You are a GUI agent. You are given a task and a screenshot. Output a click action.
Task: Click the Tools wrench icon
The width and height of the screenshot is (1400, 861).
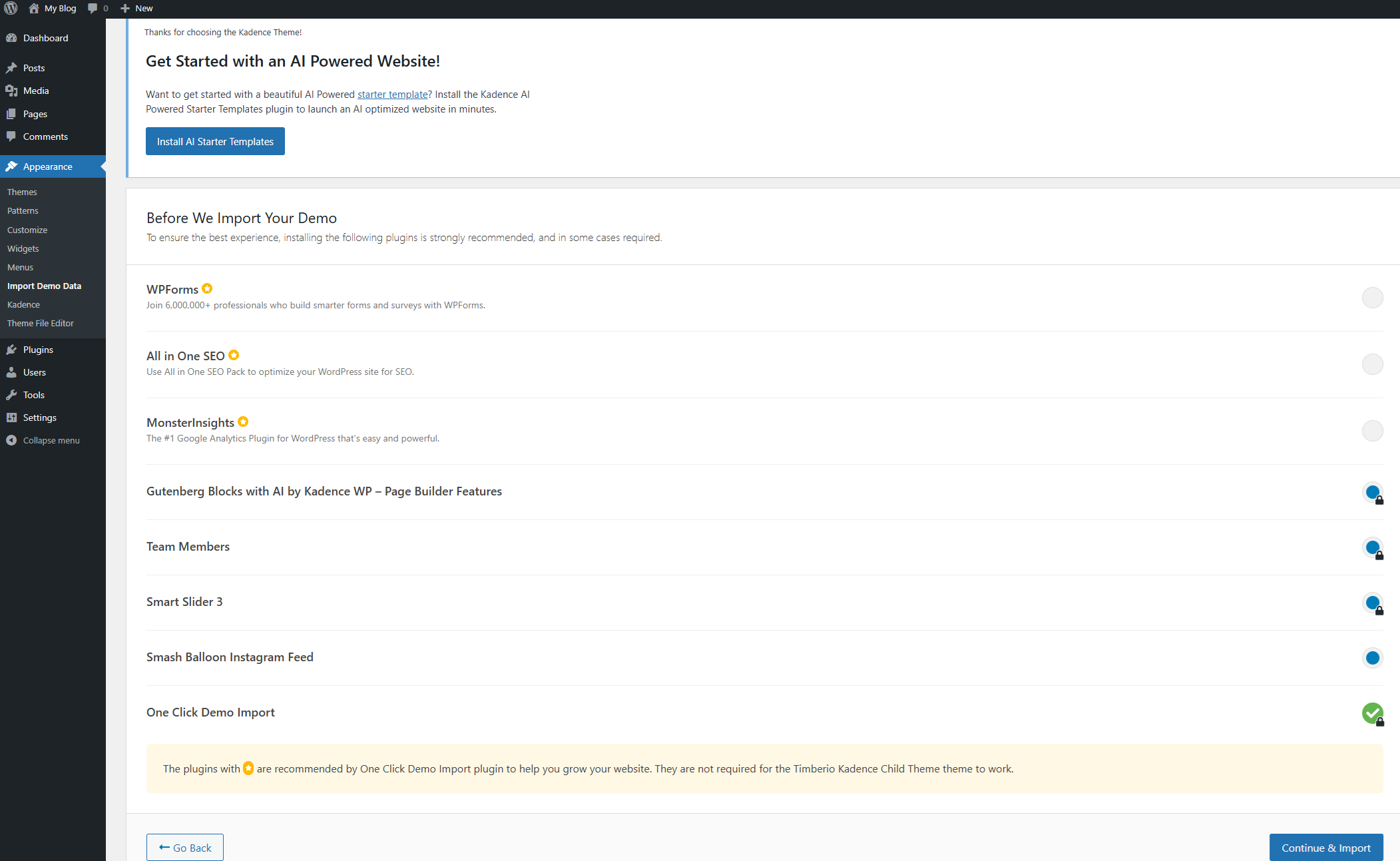tap(11, 395)
